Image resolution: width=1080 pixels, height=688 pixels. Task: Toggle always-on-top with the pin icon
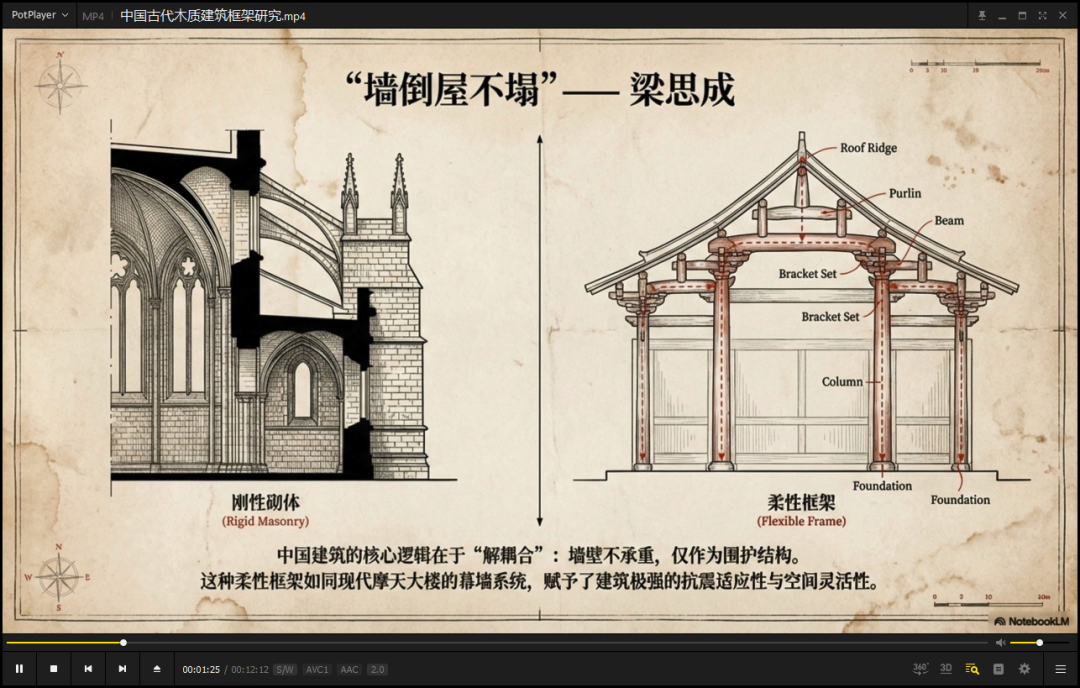(982, 15)
